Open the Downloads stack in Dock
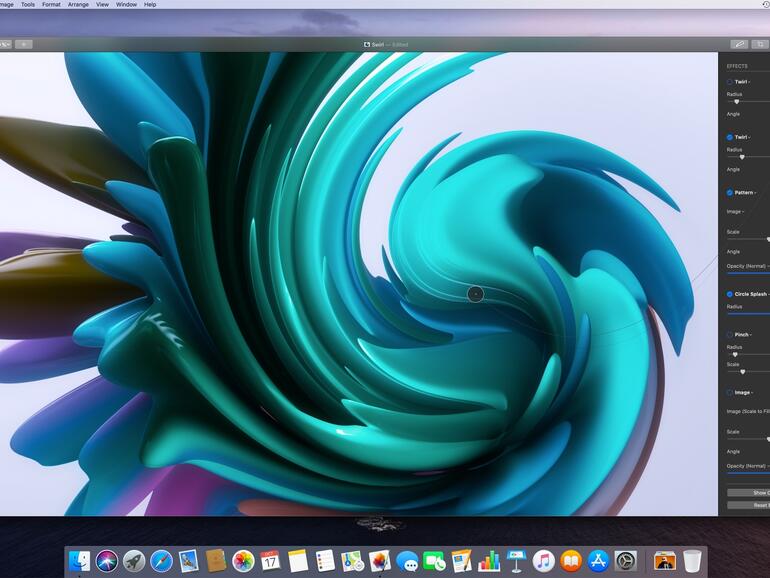 pos(664,561)
